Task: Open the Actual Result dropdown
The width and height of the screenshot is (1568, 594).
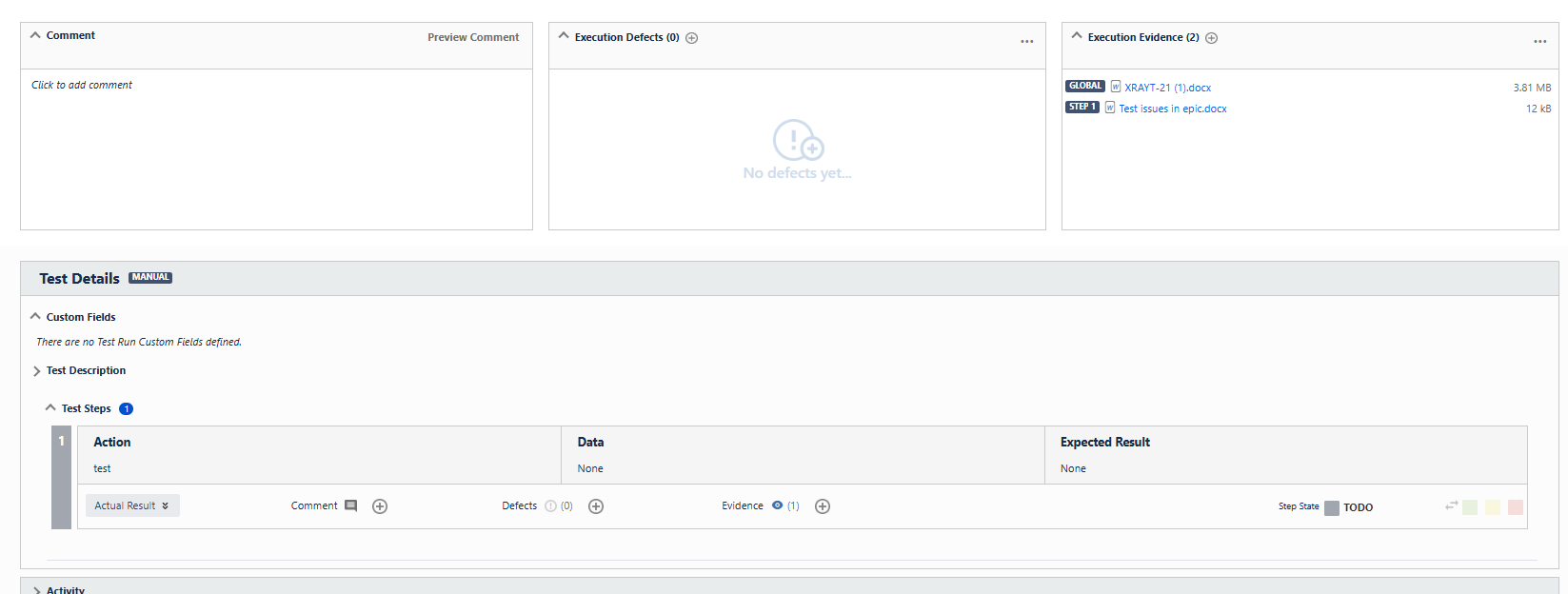Action: click(x=132, y=505)
